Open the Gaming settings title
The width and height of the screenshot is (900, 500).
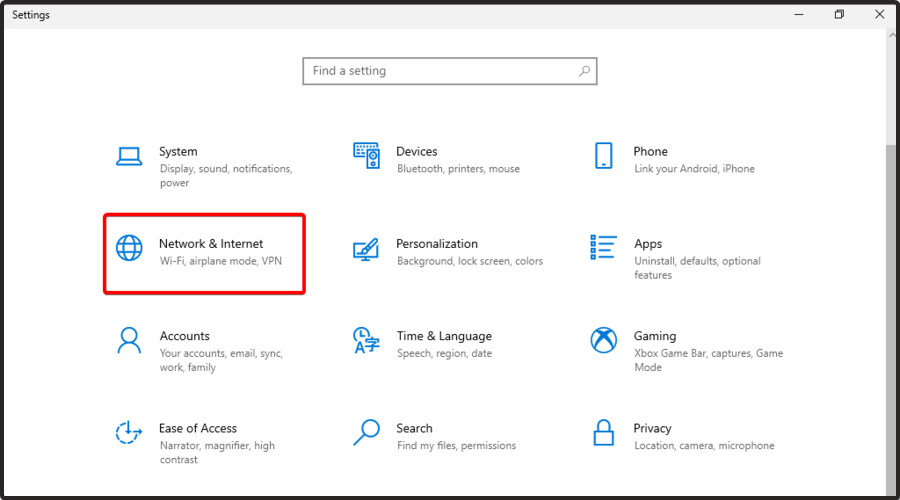tap(655, 336)
